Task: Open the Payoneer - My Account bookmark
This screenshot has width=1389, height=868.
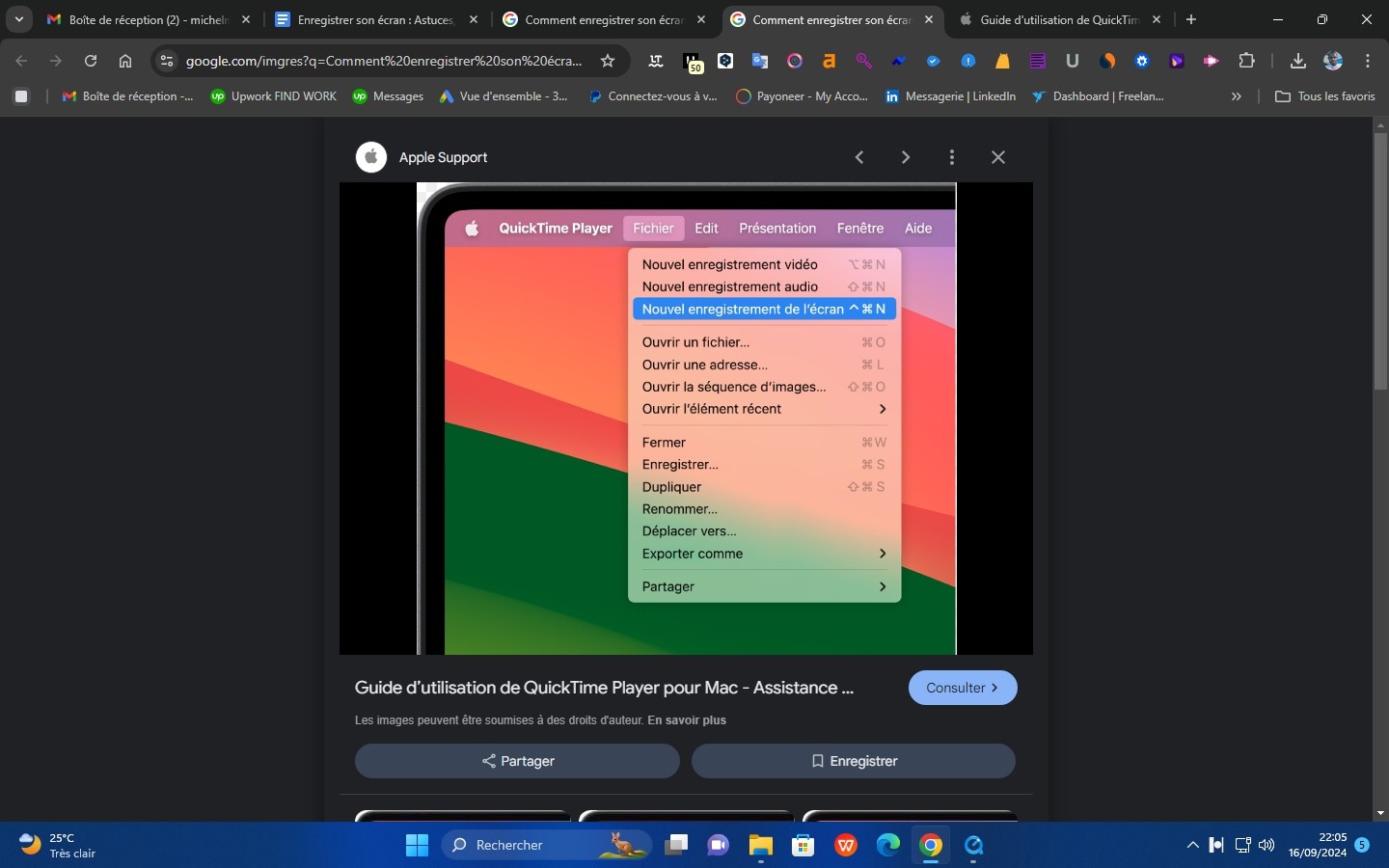Action: [x=802, y=96]
